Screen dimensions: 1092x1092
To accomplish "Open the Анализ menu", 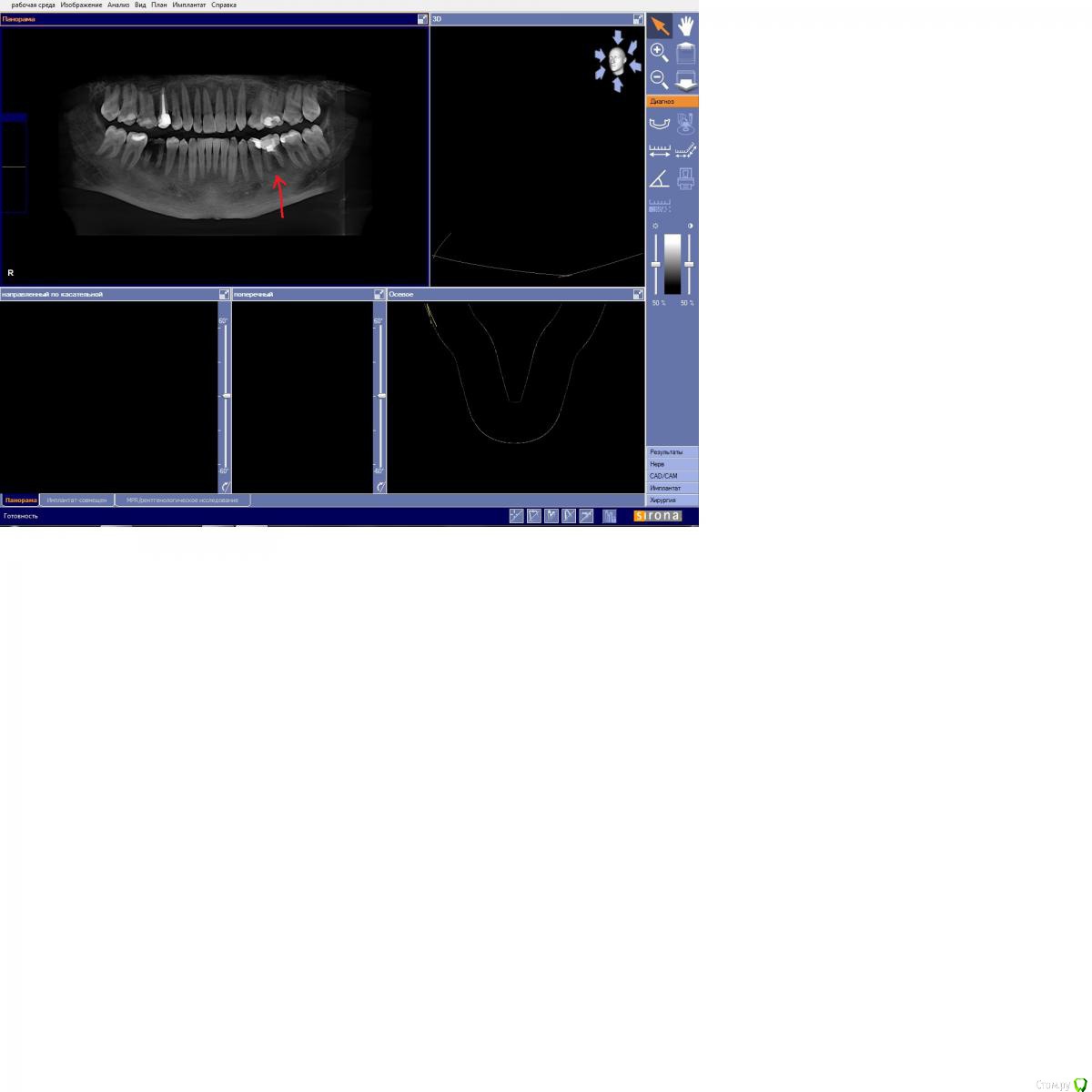I will 118,5.
